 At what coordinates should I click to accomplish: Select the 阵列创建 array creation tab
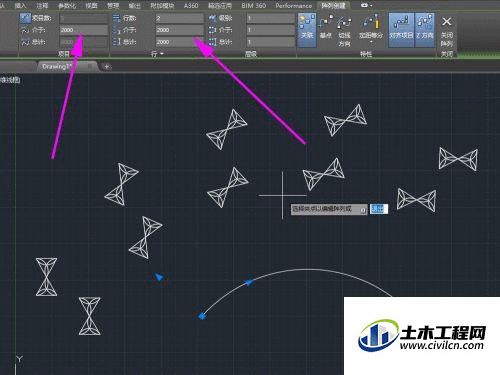pos(333,5)
